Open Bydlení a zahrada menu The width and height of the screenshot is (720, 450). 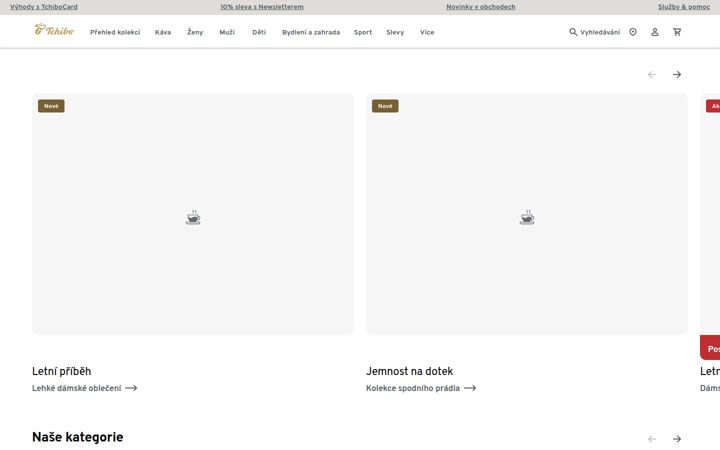tap(311, 32)
